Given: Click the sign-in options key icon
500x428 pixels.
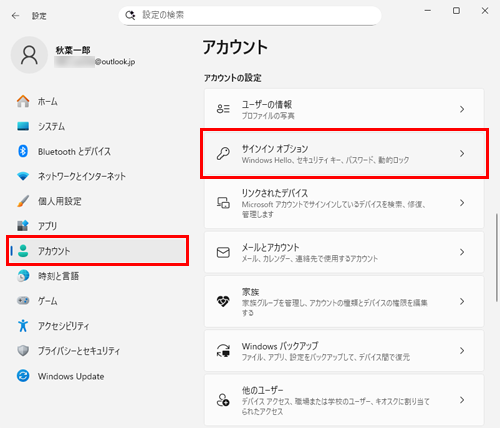Looking at the screenshot, I should (223, 154).
